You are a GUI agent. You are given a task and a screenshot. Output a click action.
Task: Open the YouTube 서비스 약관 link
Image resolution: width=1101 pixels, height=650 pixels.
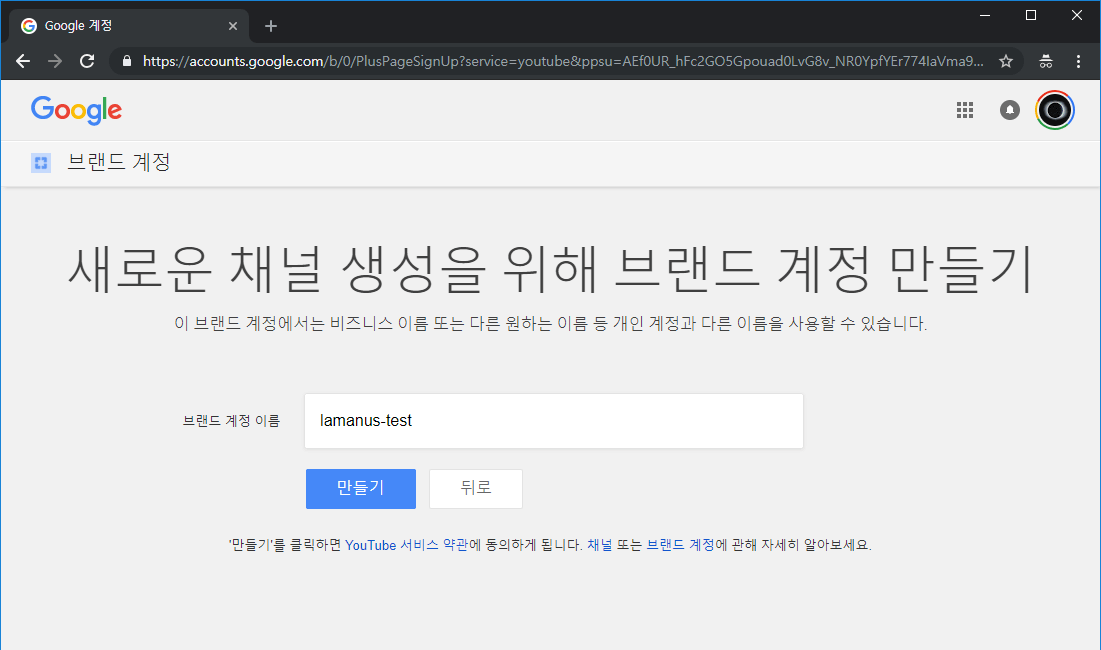click(x=408, y=546)
